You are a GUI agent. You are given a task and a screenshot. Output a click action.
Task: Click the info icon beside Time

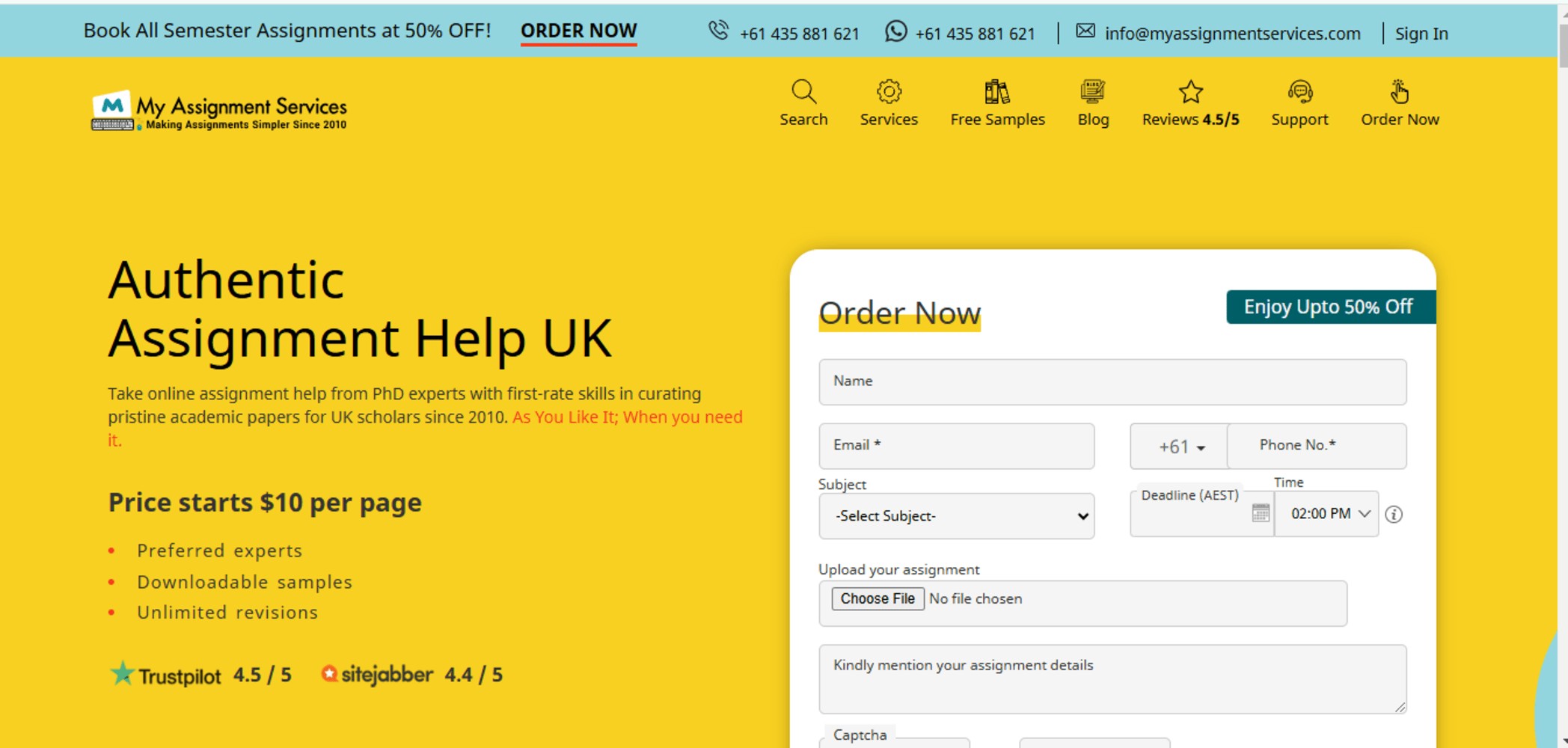click(x=1394, y=515)
